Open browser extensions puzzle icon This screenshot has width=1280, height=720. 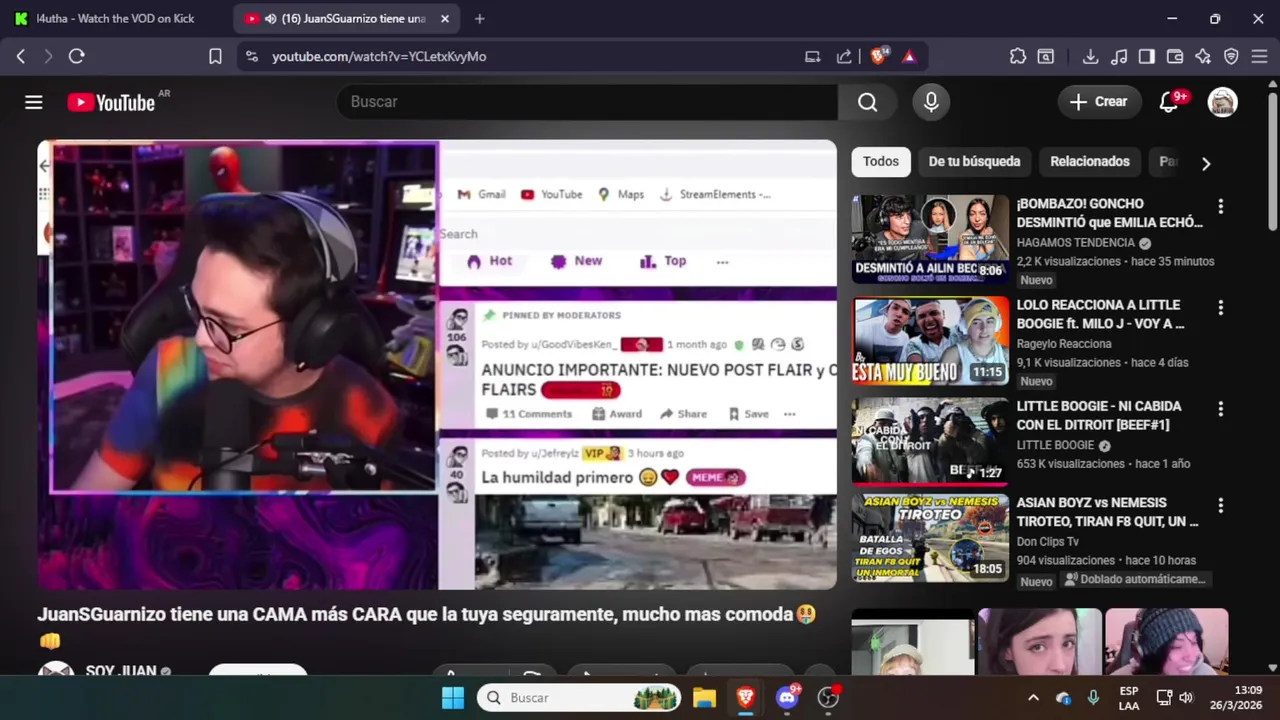(1018, 57)
